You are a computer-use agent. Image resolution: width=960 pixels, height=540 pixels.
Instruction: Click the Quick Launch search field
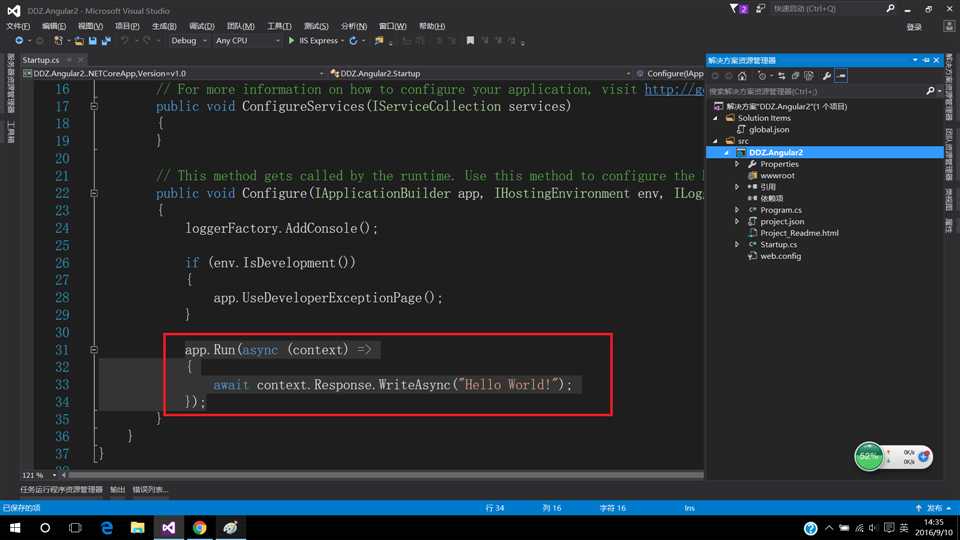coord(827,9)
